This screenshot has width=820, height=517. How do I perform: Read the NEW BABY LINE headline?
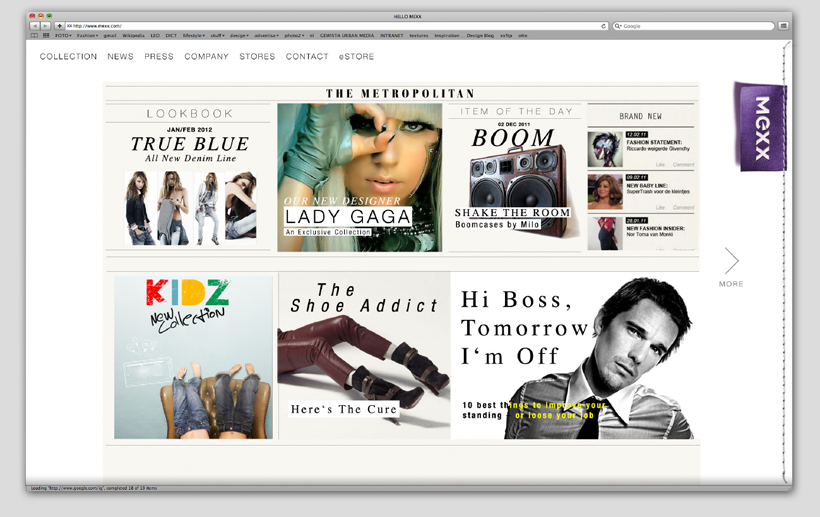[647, 186]
